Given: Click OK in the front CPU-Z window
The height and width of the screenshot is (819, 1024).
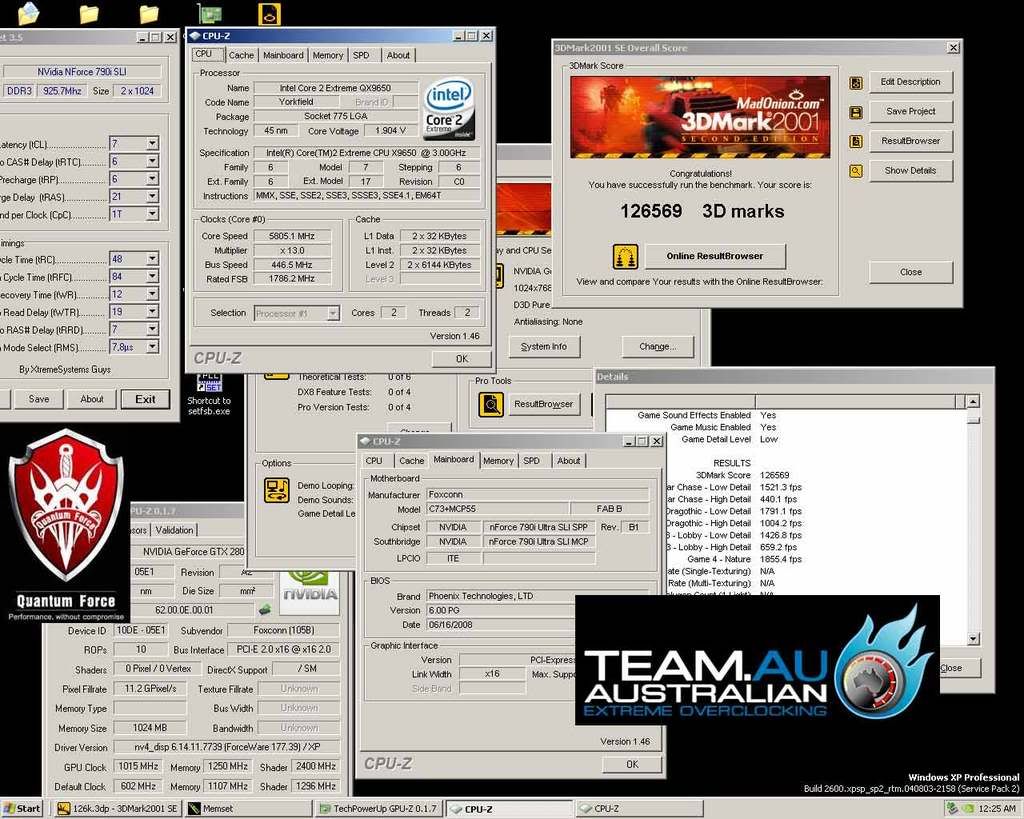Looking at the screenshot, I should pos(462,359).
